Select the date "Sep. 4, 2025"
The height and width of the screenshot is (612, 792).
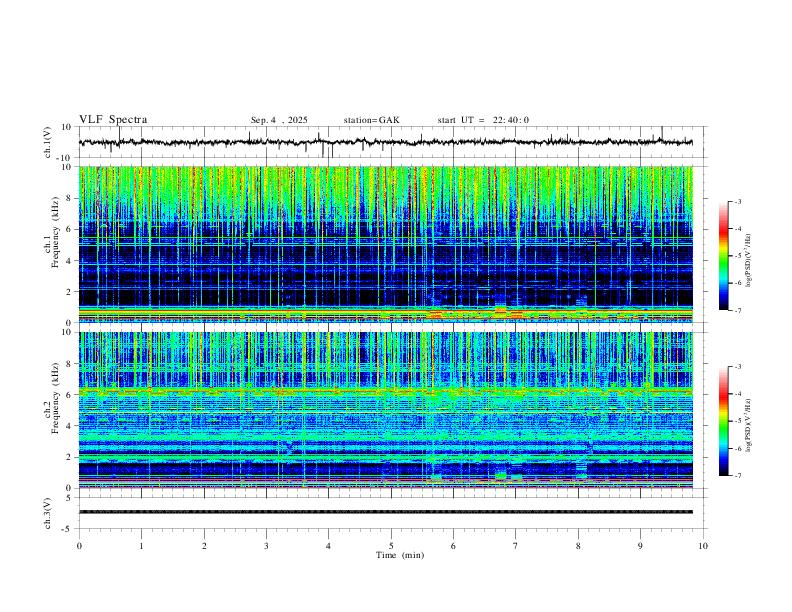coord(279,120)
